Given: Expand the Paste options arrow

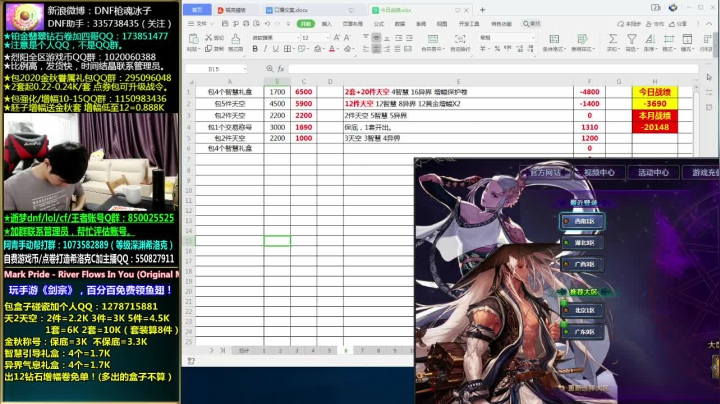Looking at the screenshot, I should click(x=199, y=49).
